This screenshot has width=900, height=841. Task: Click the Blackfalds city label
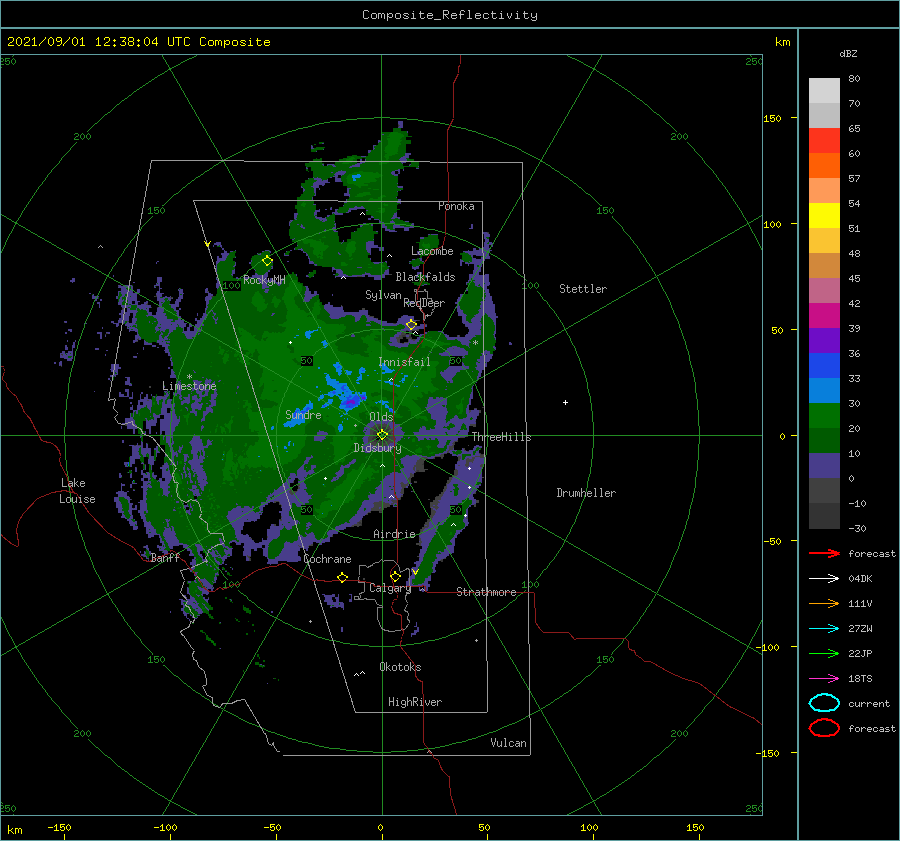[425, 277]
